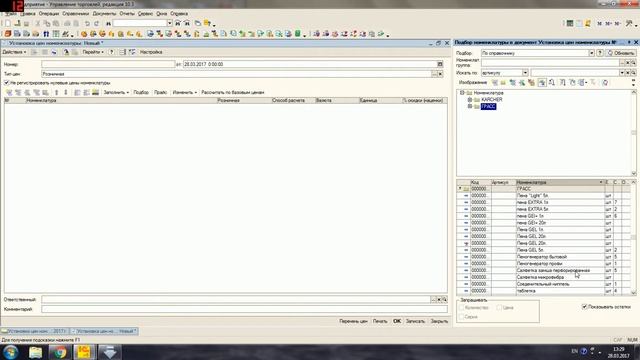Toggle Показывать остатки checkbox
The image size is (640, 360).
click(584, 307)
